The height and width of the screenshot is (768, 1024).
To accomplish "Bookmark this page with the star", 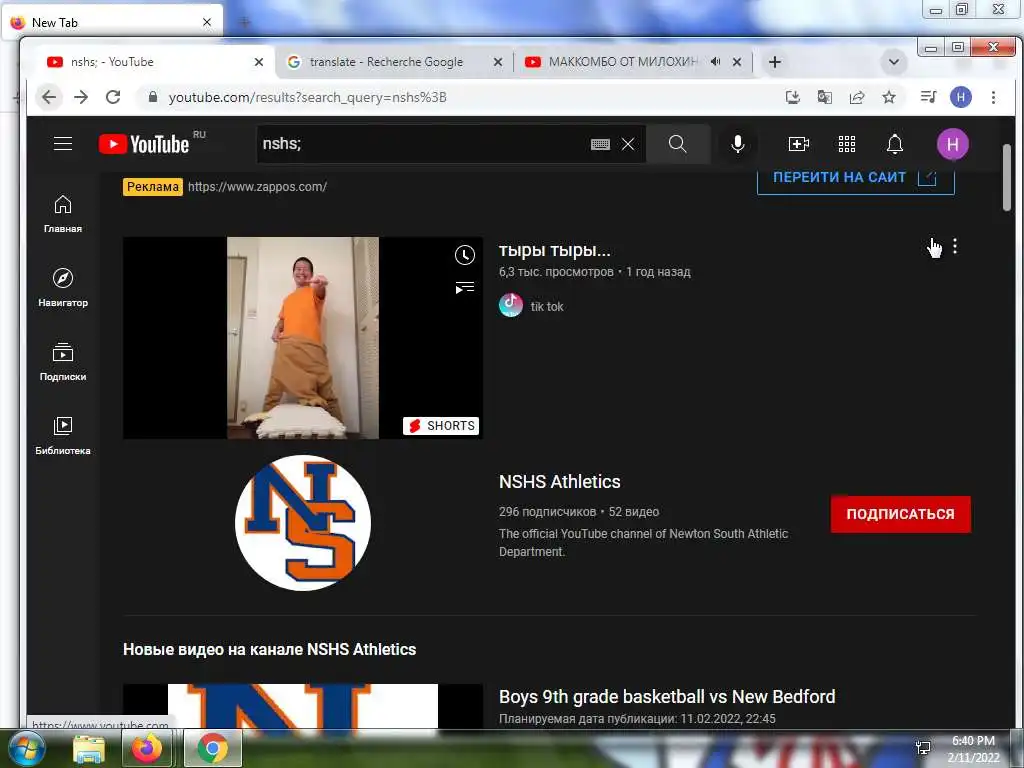I will 889,97.
